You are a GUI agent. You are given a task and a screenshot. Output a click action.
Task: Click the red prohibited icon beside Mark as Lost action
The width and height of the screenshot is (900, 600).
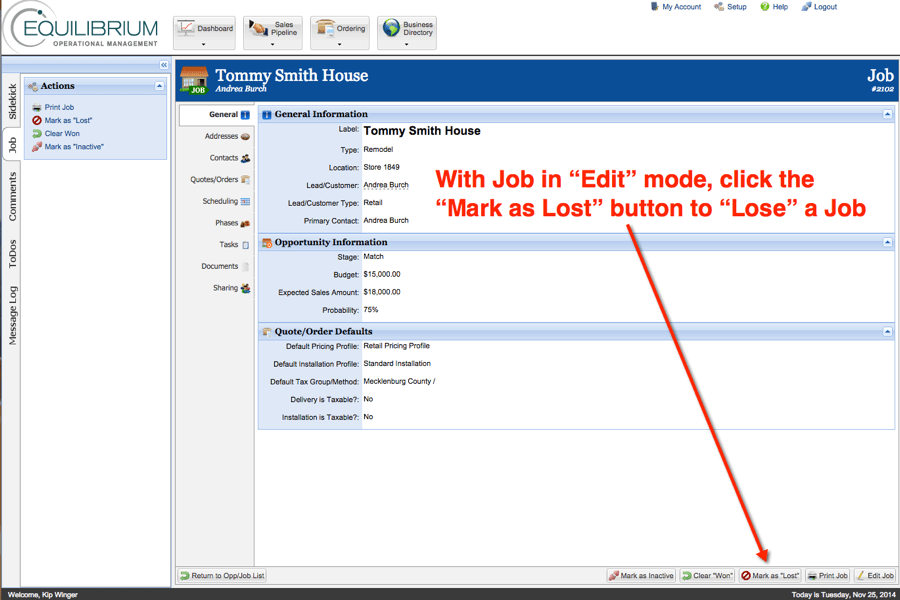click(x=37, y=121)
